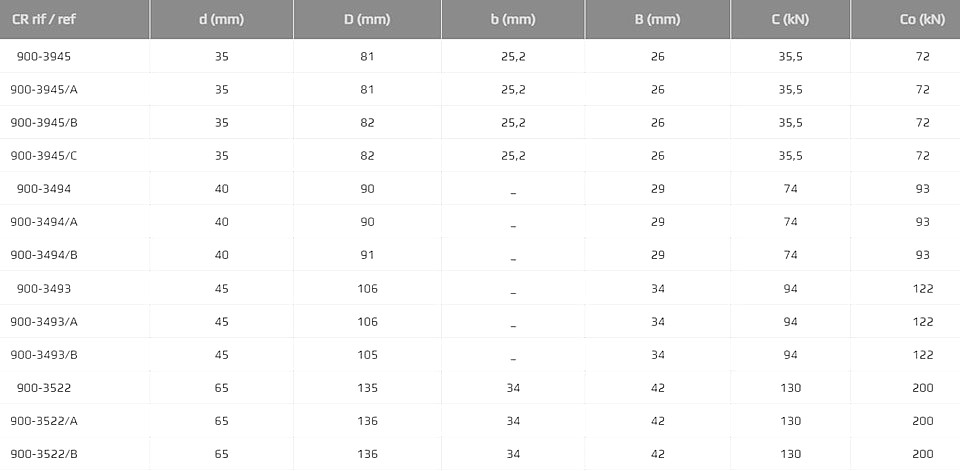
Task: Select reference 900-3494/A
Action: tap(44, 222)
